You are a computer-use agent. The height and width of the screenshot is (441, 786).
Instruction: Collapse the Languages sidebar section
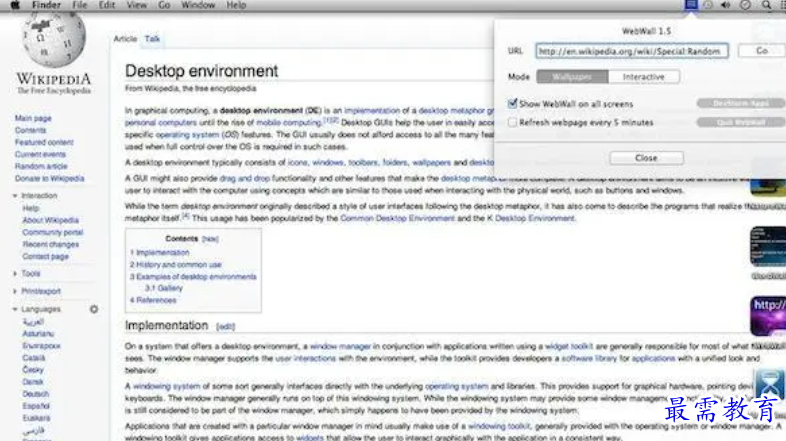click(x=15, y=309)
